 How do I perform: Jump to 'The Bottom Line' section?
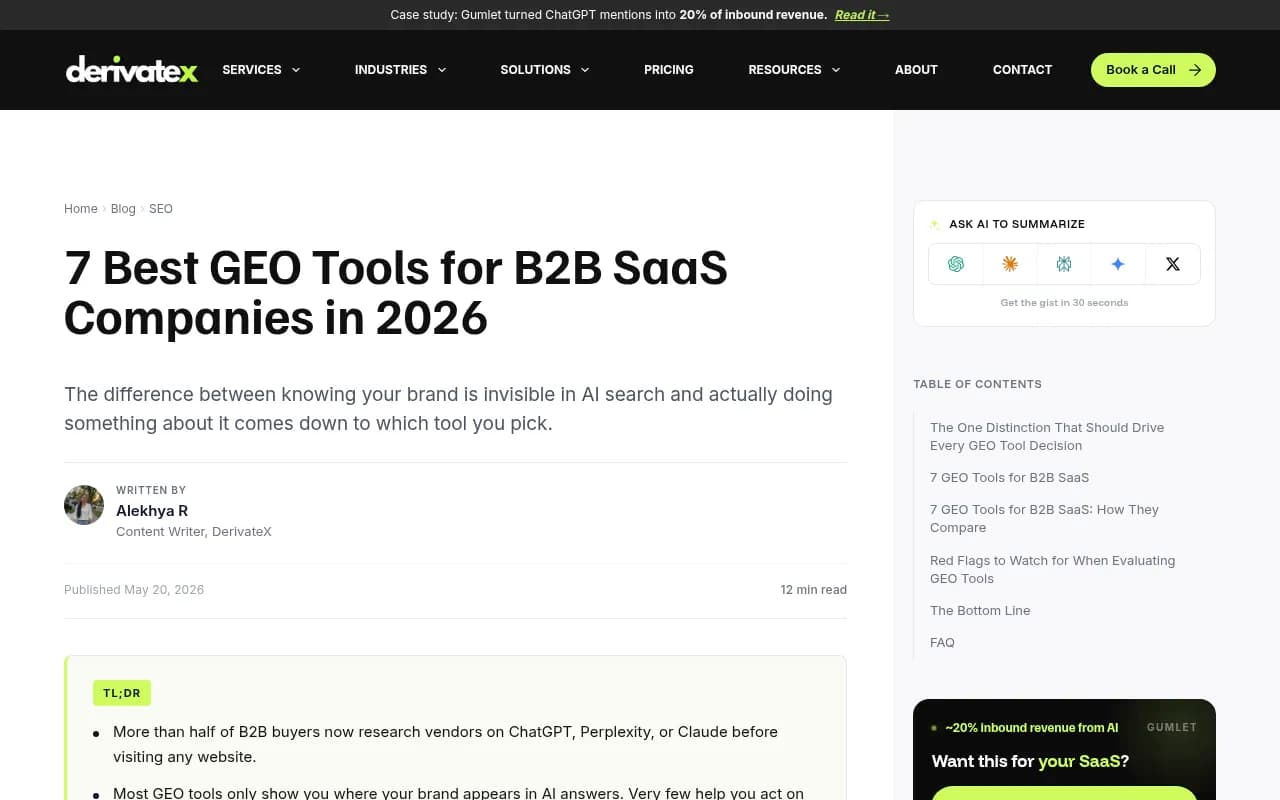click(980, 610)
